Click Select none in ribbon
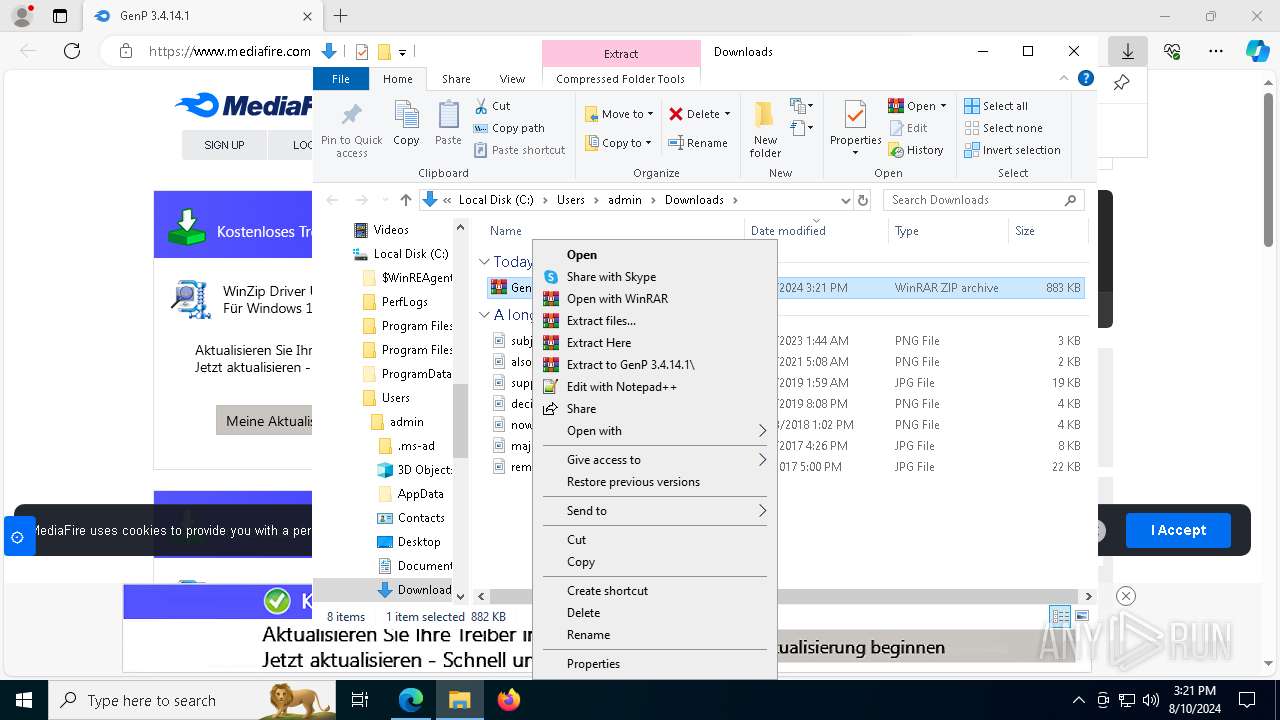1280x720 pixels. 1003,128
